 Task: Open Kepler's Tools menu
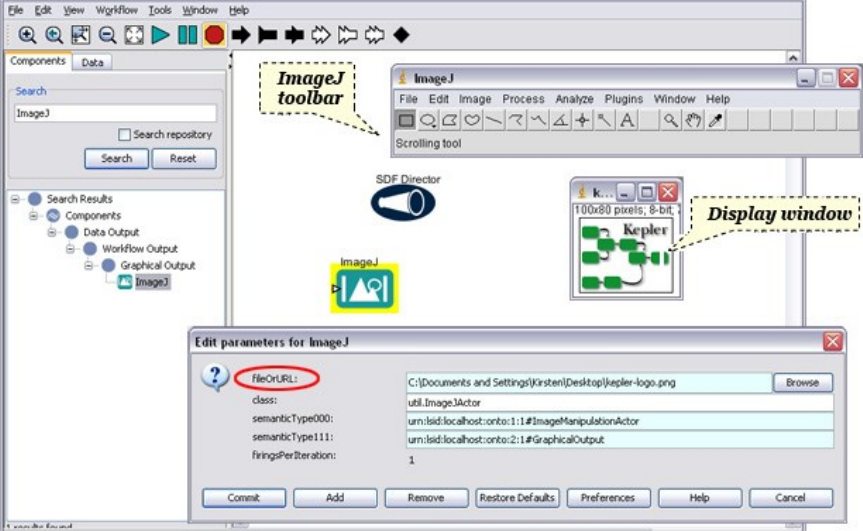pos(160,10)
